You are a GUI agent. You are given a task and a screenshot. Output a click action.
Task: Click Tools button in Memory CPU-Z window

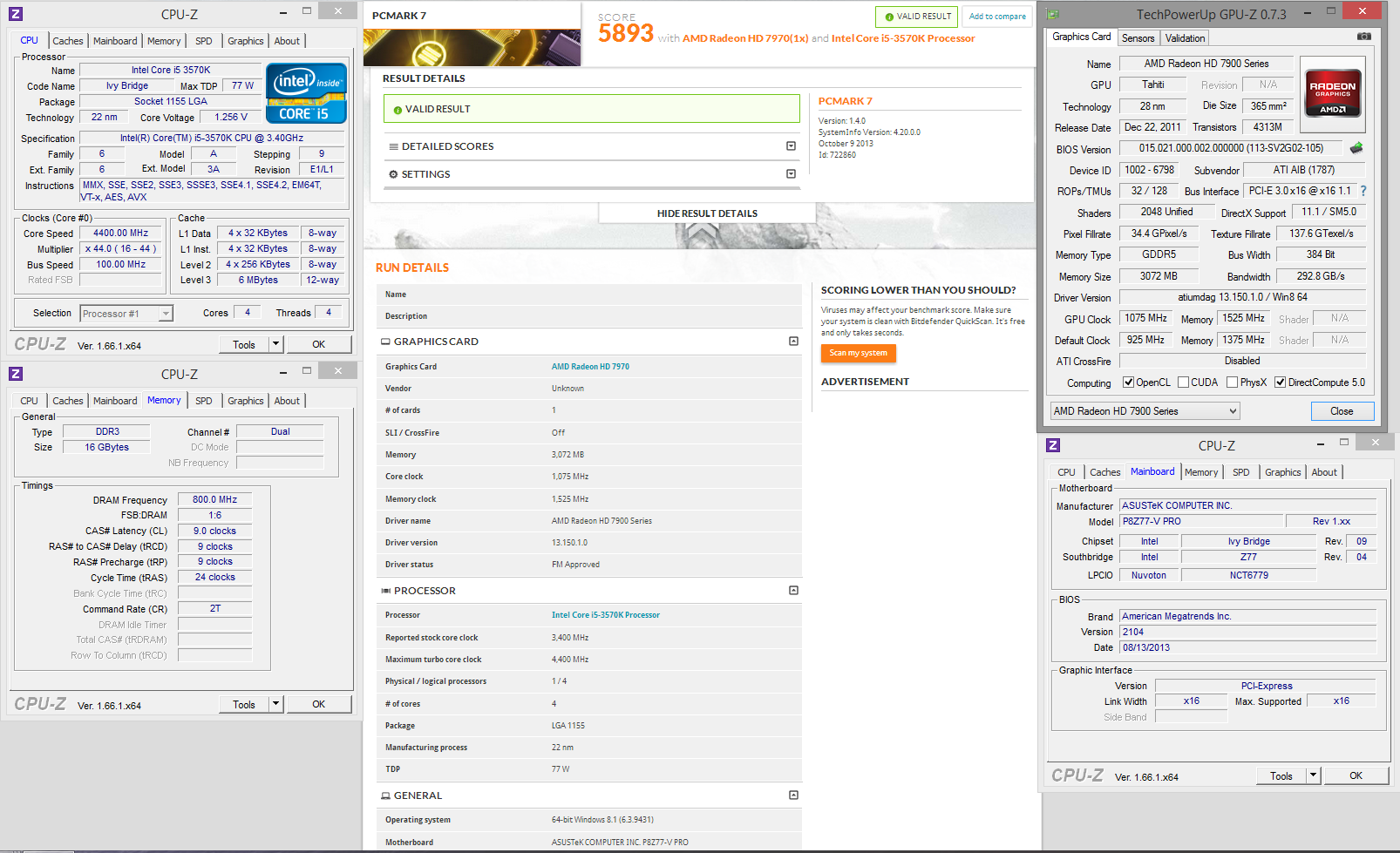click(244, 704)
